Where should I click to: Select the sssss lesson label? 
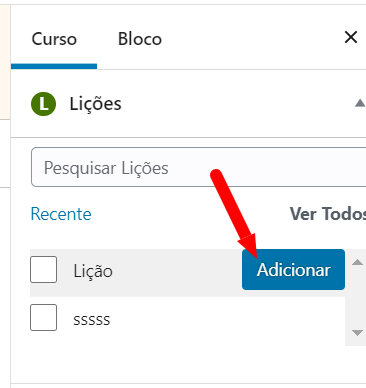pyautogui.click(x=92, y=320)
